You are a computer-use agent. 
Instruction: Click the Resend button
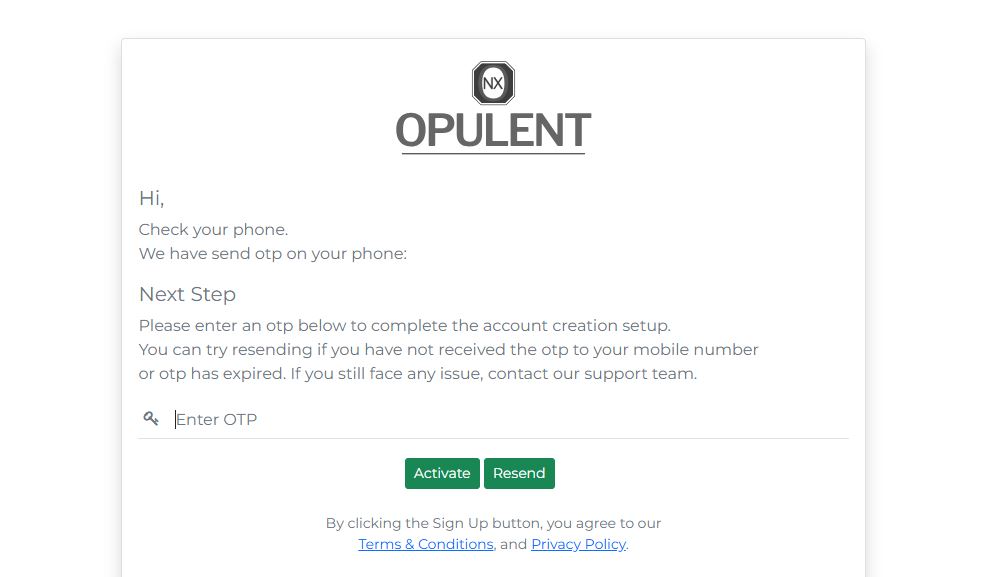(519, 473)
